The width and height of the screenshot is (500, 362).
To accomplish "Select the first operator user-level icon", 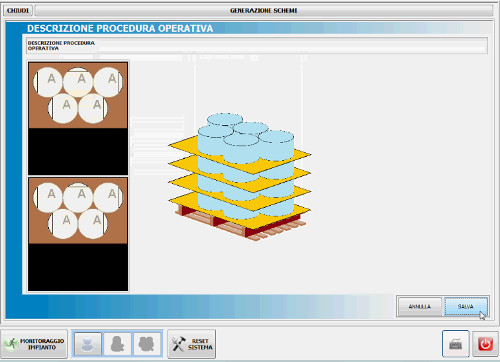I will 87,344.
